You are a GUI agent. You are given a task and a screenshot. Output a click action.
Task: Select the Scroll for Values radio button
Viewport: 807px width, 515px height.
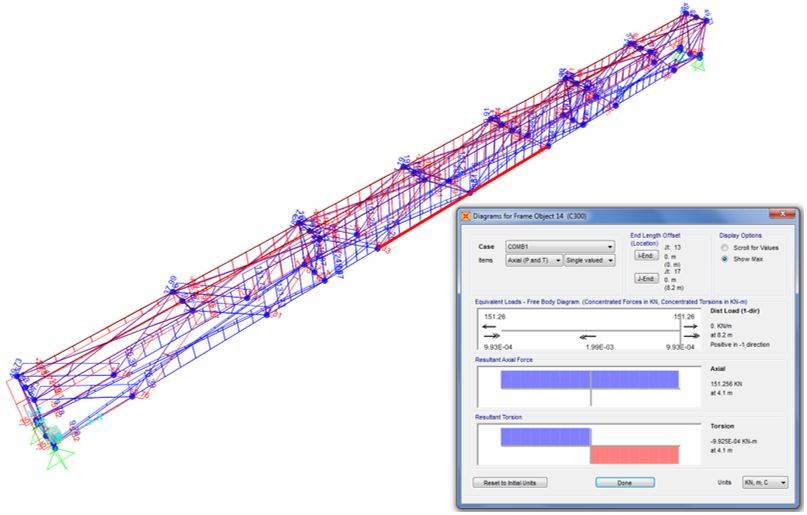pos(725,248)
